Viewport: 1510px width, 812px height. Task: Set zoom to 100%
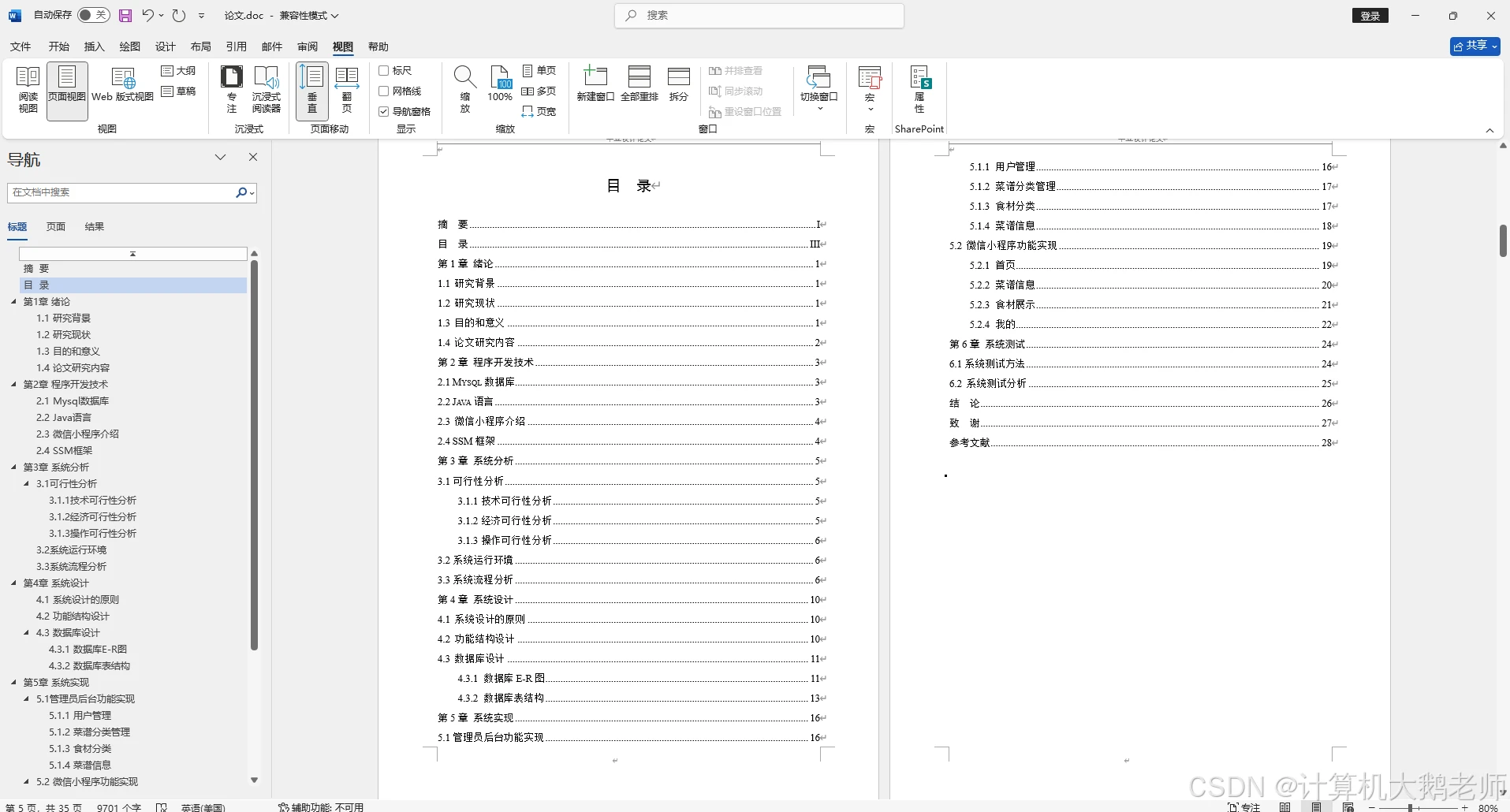click(x=500, y=85)
